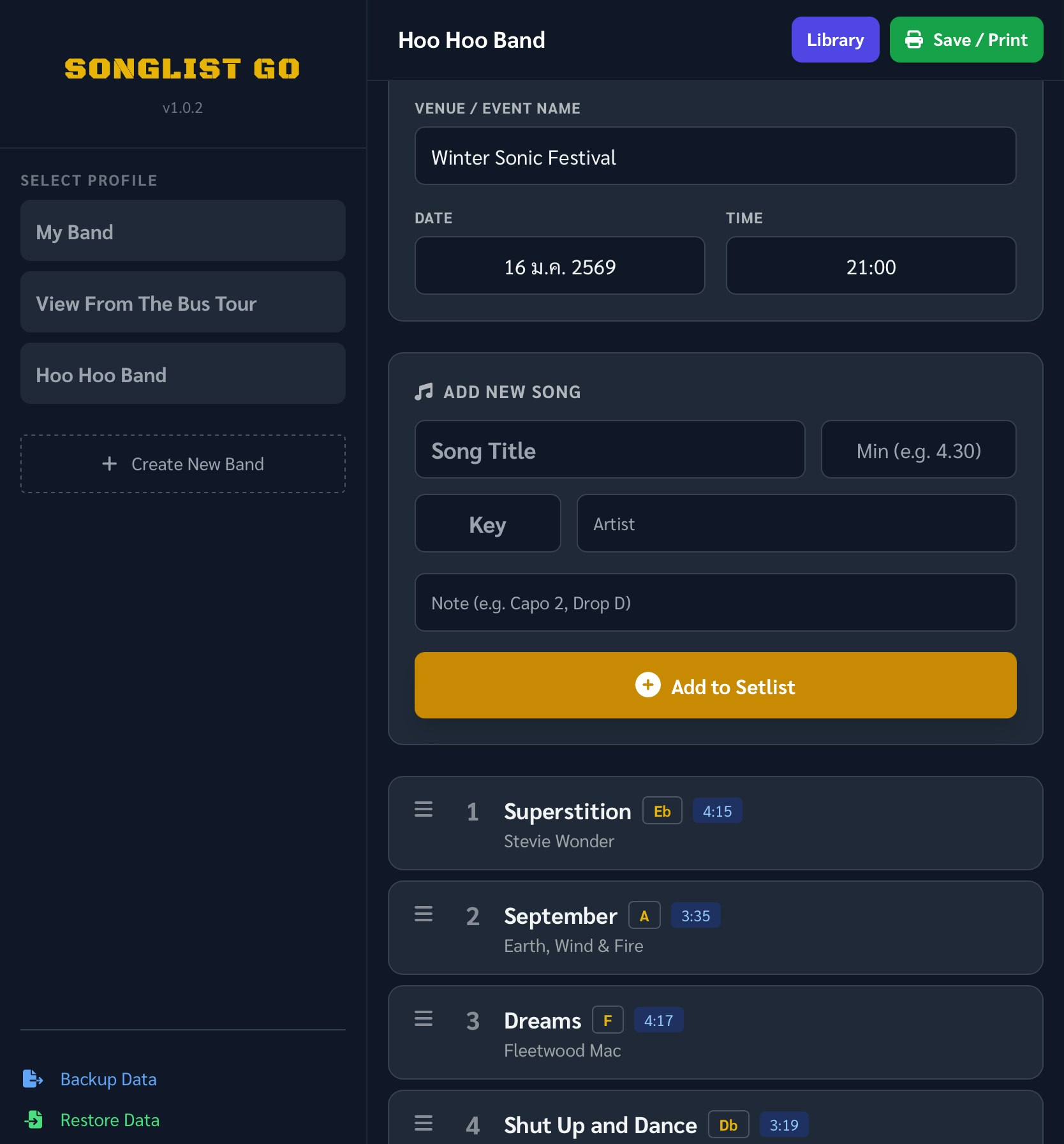
Task: Open the time picker showing 21:00
Action: point(871,265)
